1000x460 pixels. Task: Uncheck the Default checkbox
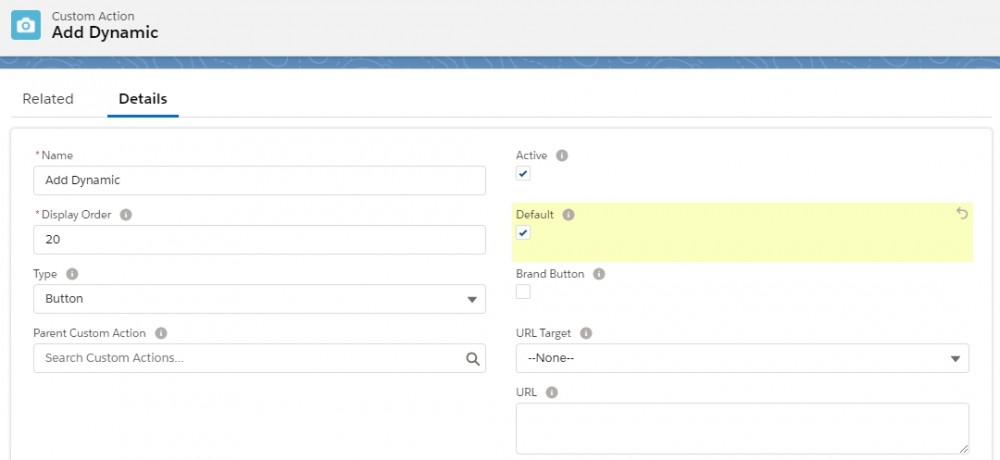point(523,233)
